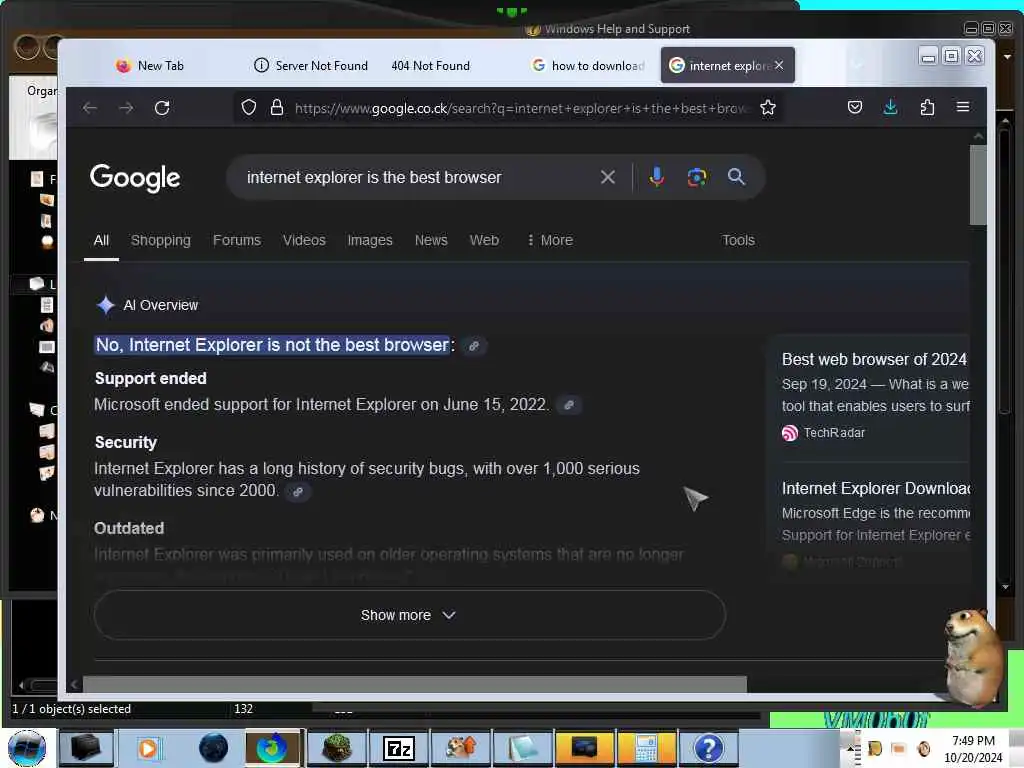Click the 'AI Overview' heading

161,305
